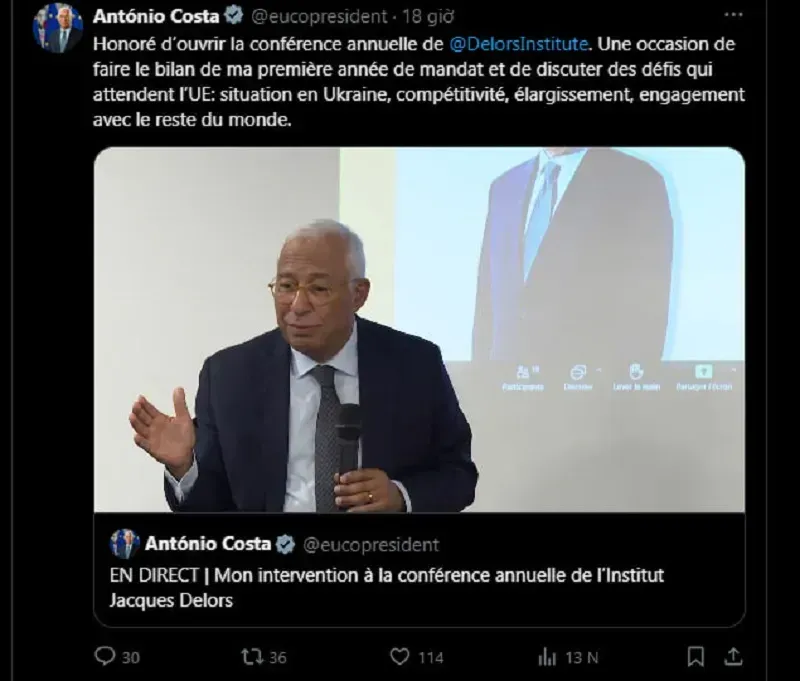Open the reply comment icon

(x=105, y=656)
